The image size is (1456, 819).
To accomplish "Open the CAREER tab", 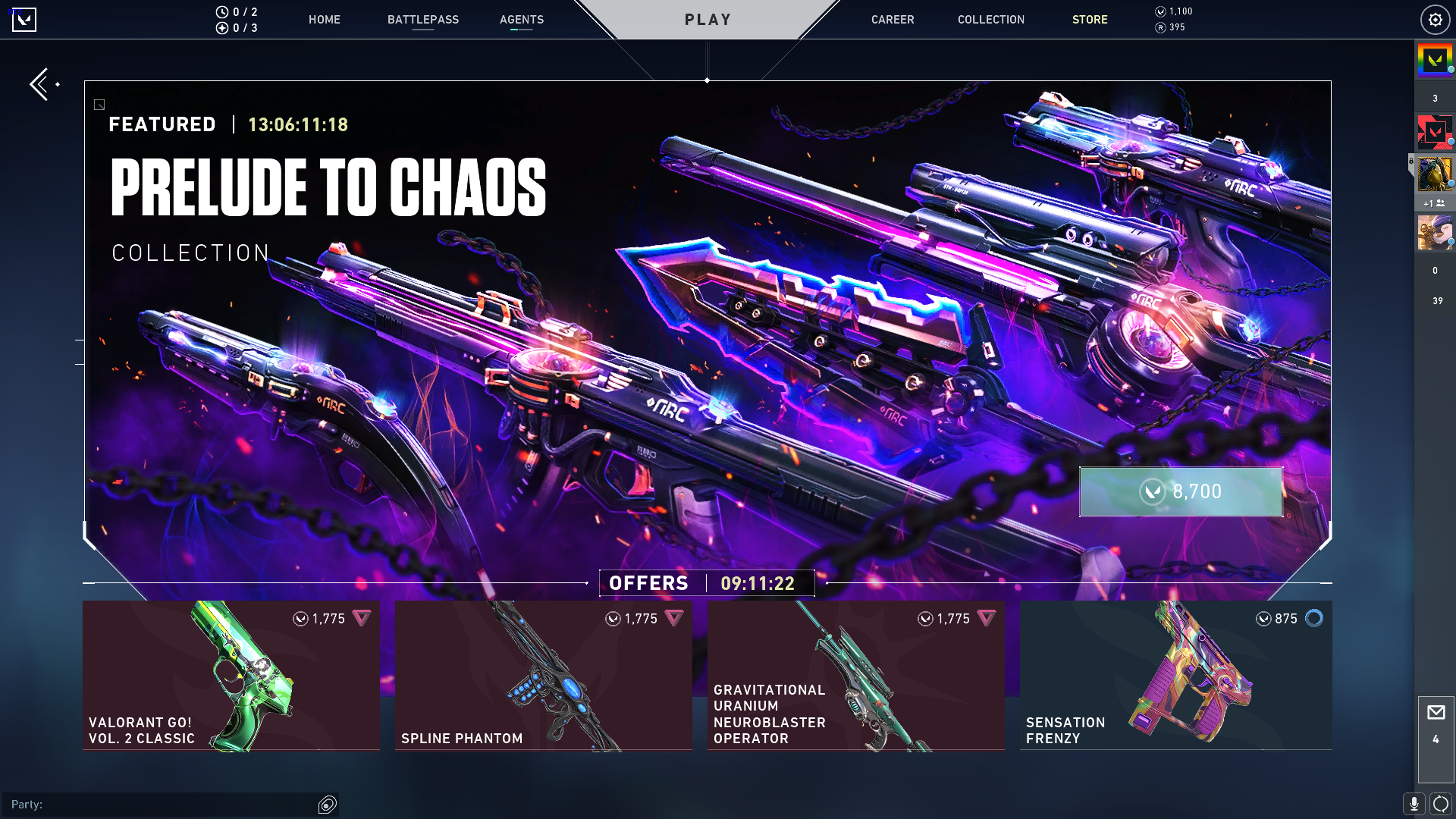I will 893,20.
